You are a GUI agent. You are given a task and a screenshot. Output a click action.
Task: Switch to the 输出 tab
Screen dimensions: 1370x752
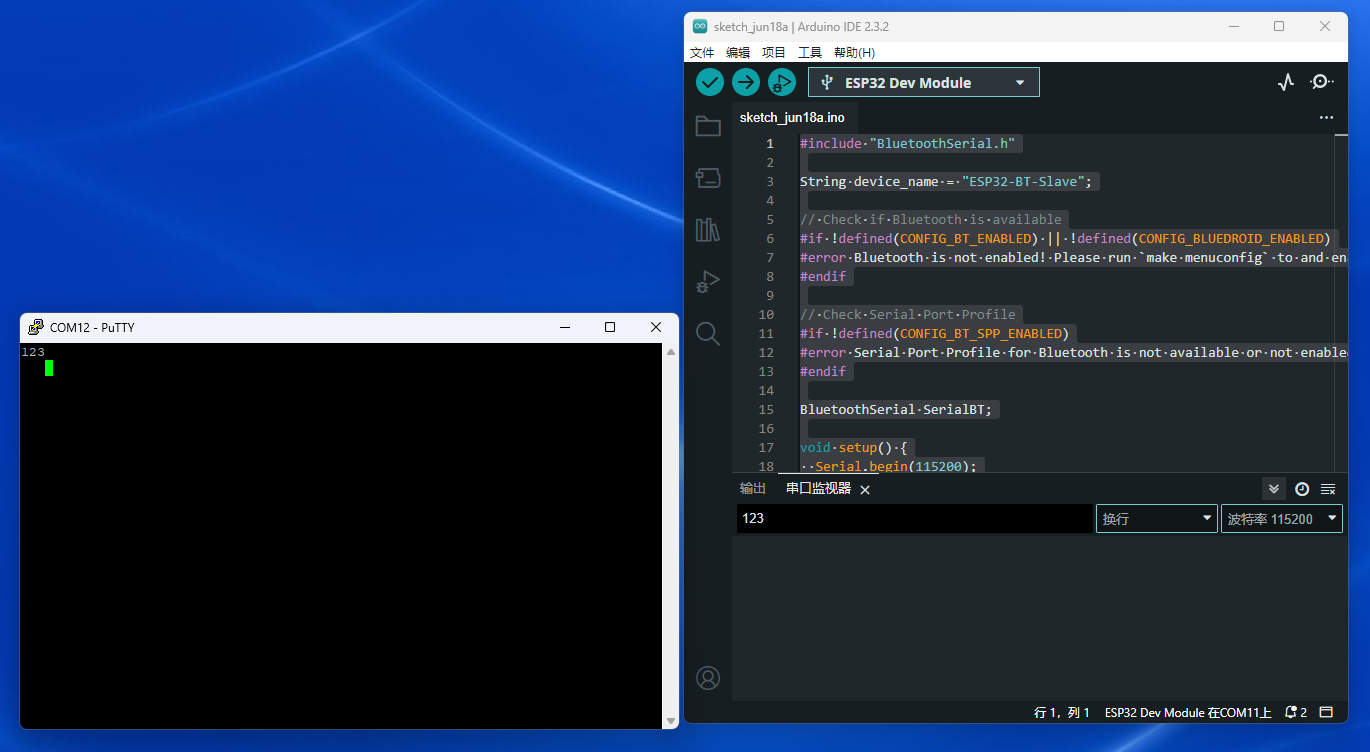tap(753, 488)
